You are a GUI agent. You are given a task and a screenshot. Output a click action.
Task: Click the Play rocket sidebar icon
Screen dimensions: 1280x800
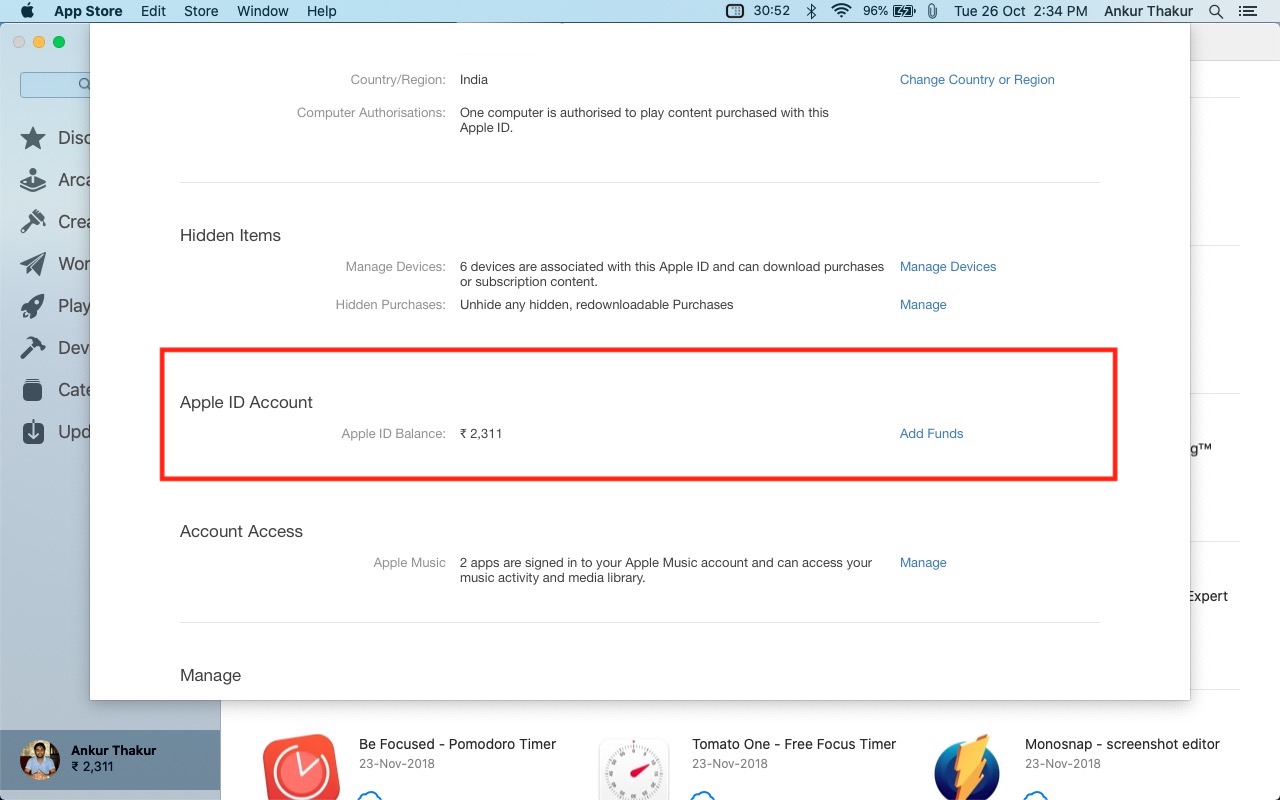[x=33, y=306]
